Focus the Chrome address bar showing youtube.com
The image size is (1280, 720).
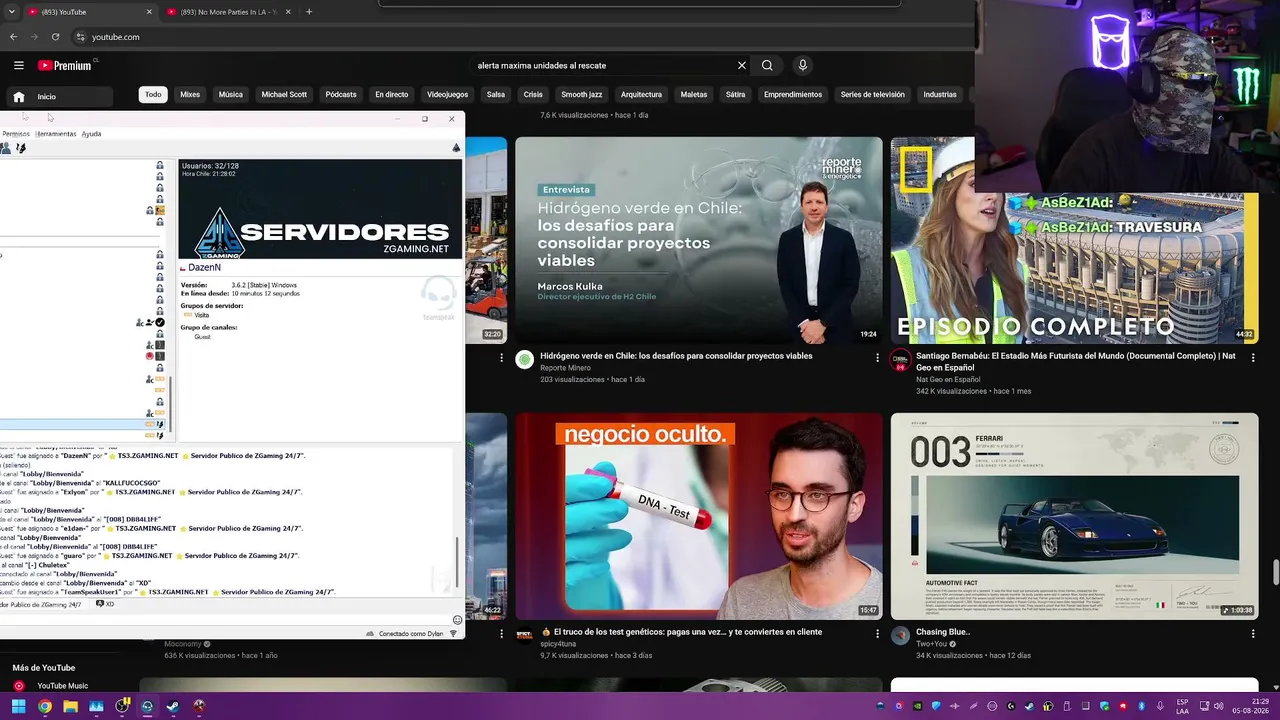click(x=500, y=37)
